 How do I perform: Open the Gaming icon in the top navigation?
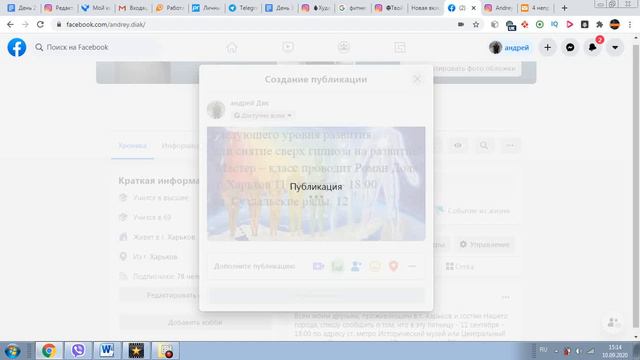tap(400, 47)
